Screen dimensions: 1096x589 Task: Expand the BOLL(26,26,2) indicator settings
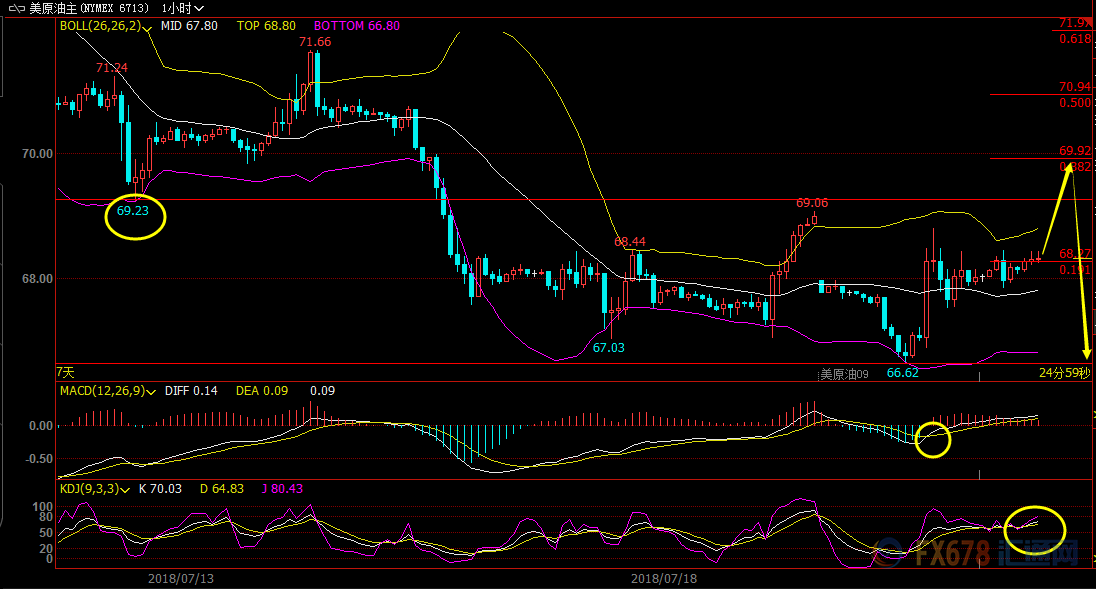coord(147,28)
